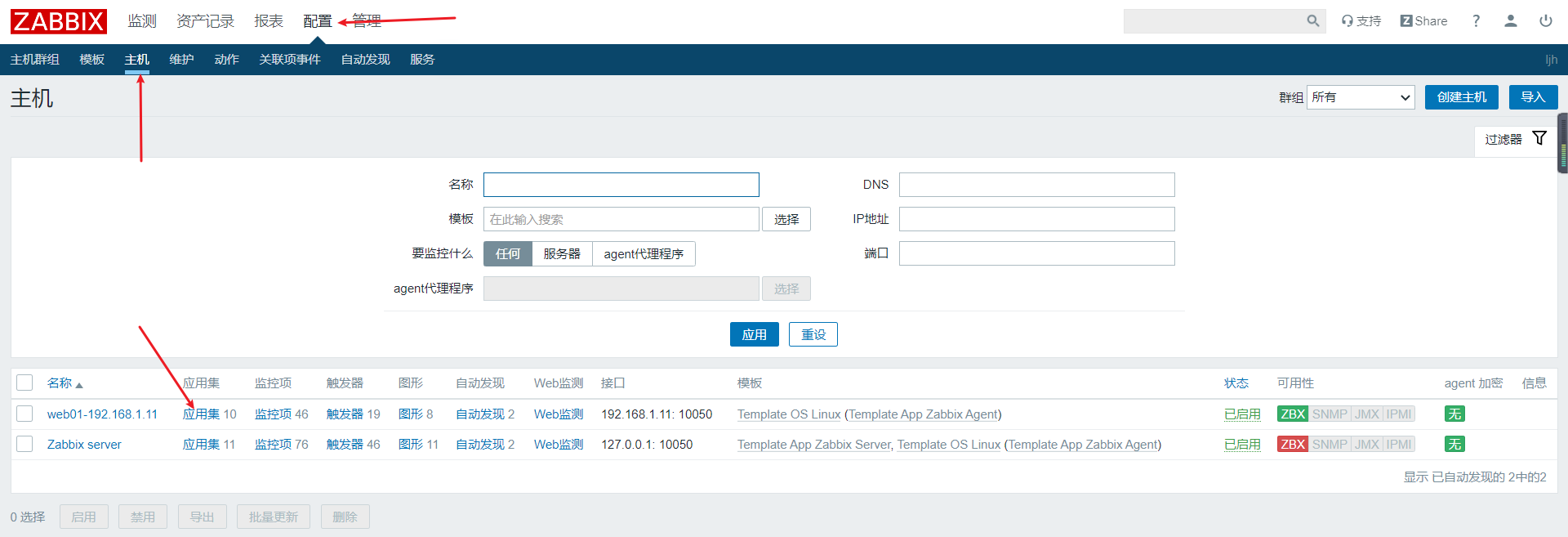Tick the select-all hosts checkbox
The height and width of the screenshot is (537, 1568).
click(24, 383)
